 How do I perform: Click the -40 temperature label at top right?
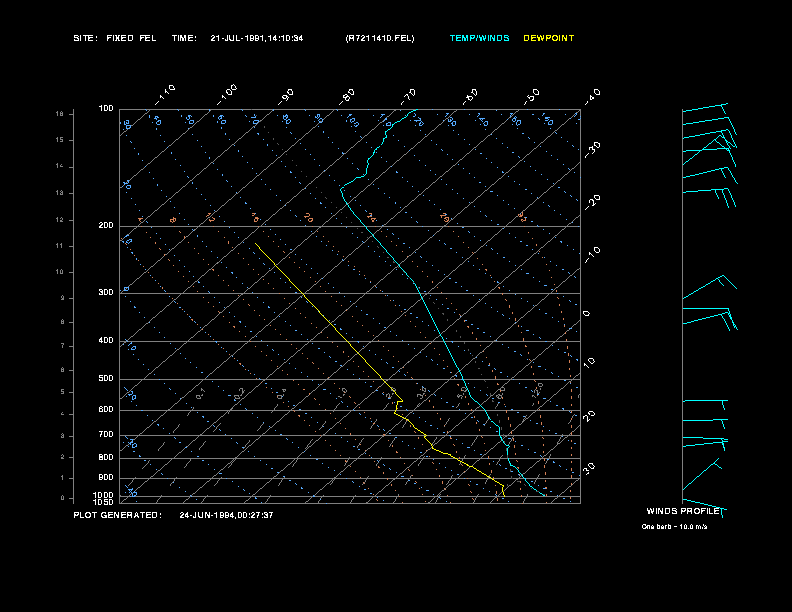tap(592, 95)
